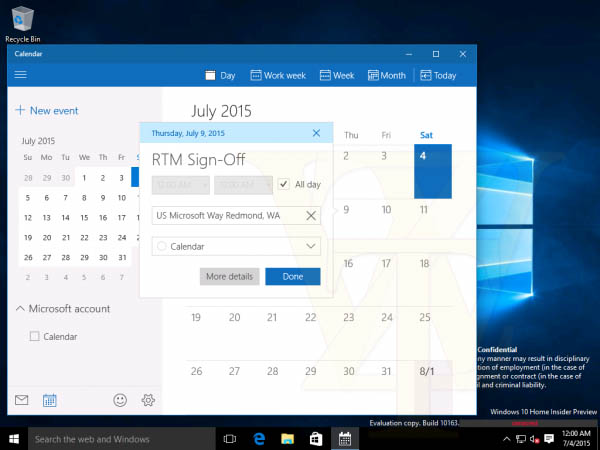The width and height of the screenshot is (600, 450).
Task: Open Calendar settings gear
Action: (148, 400)
